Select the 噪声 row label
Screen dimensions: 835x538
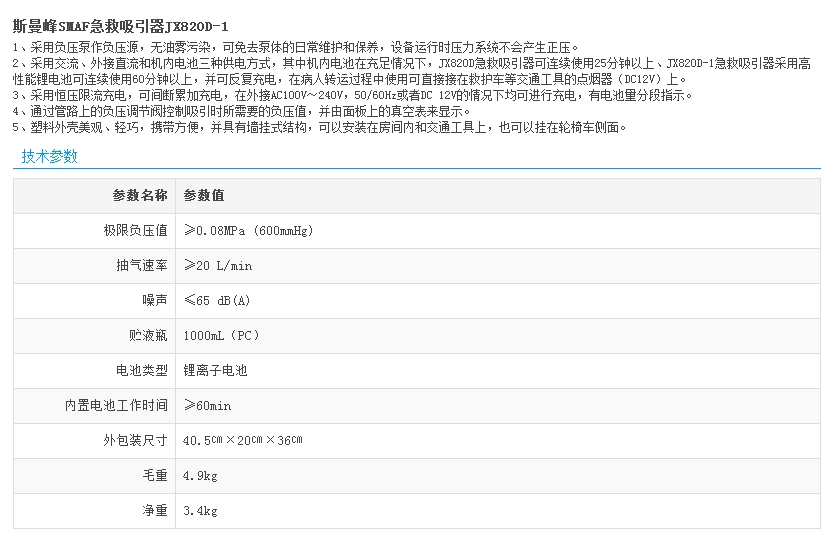tap(154, 300)
